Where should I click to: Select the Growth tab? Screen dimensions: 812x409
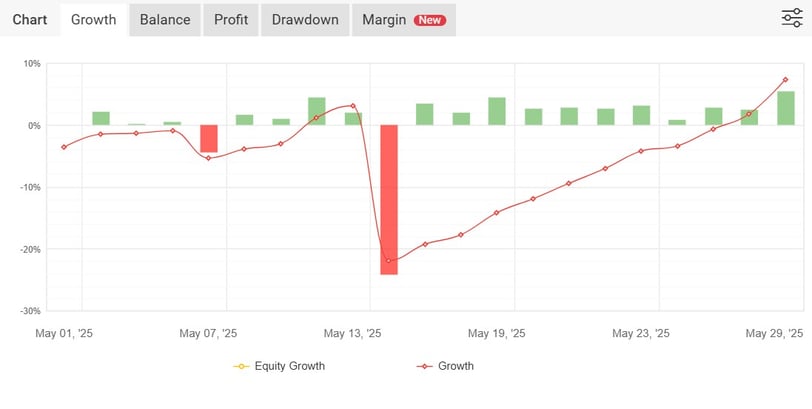click(93, 20)
